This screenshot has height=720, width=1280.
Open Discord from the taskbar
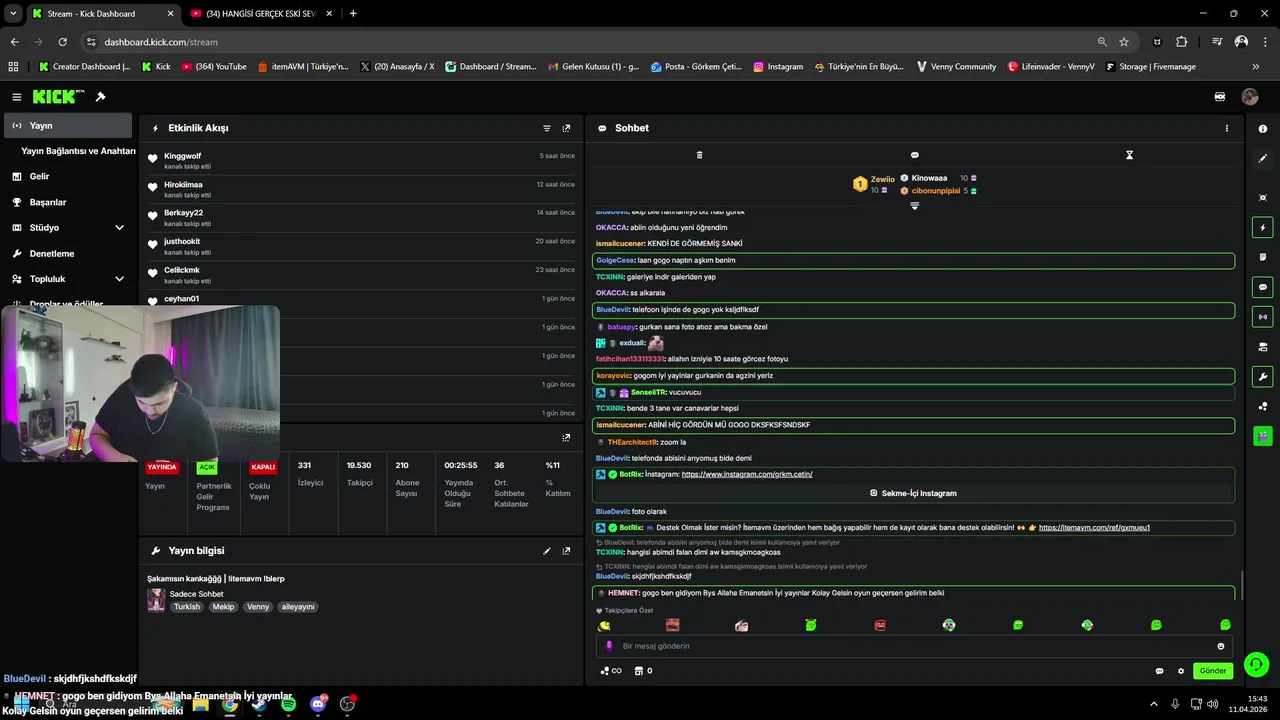tap(318, 704)
